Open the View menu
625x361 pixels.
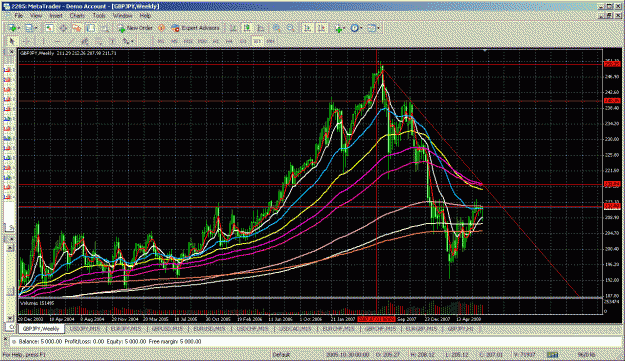point(36,16)
